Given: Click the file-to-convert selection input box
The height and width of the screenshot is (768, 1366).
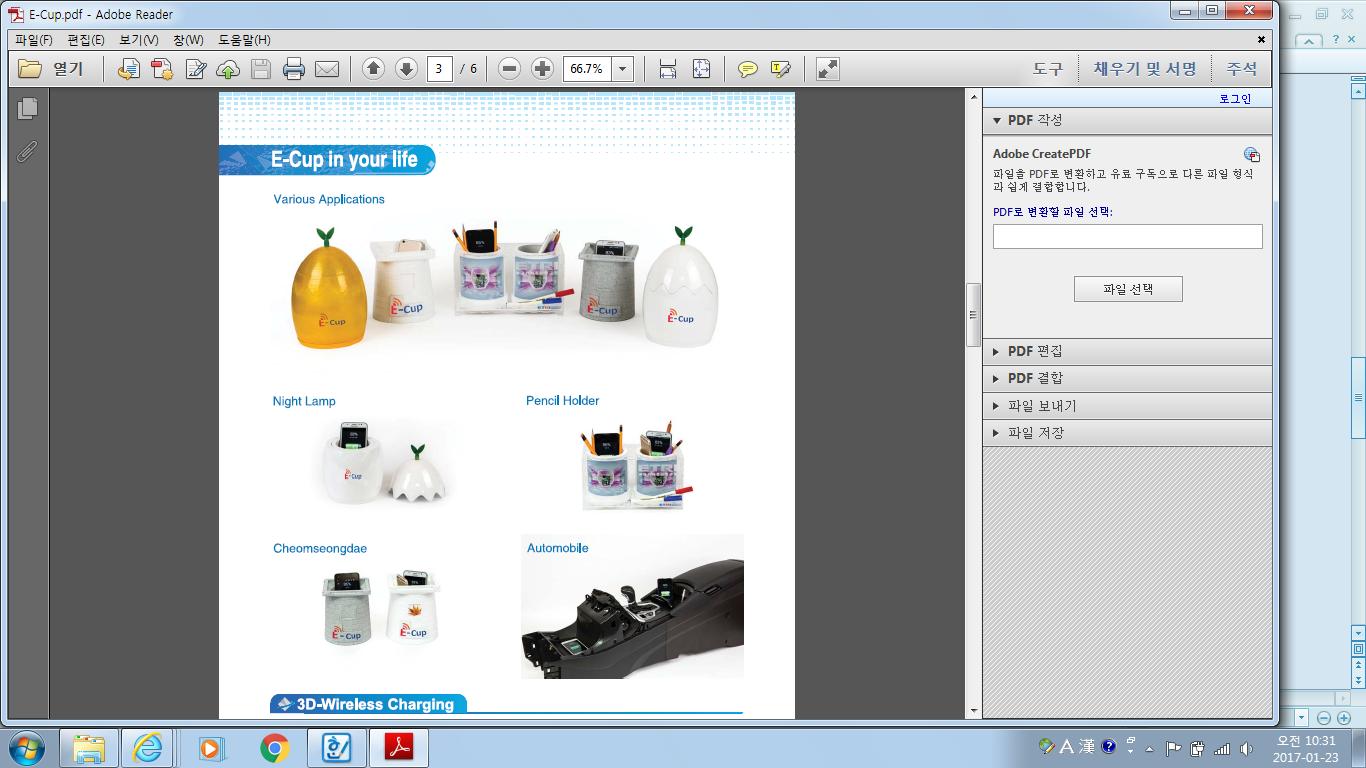Looking at the screenshot, I should coord(1127,236).
